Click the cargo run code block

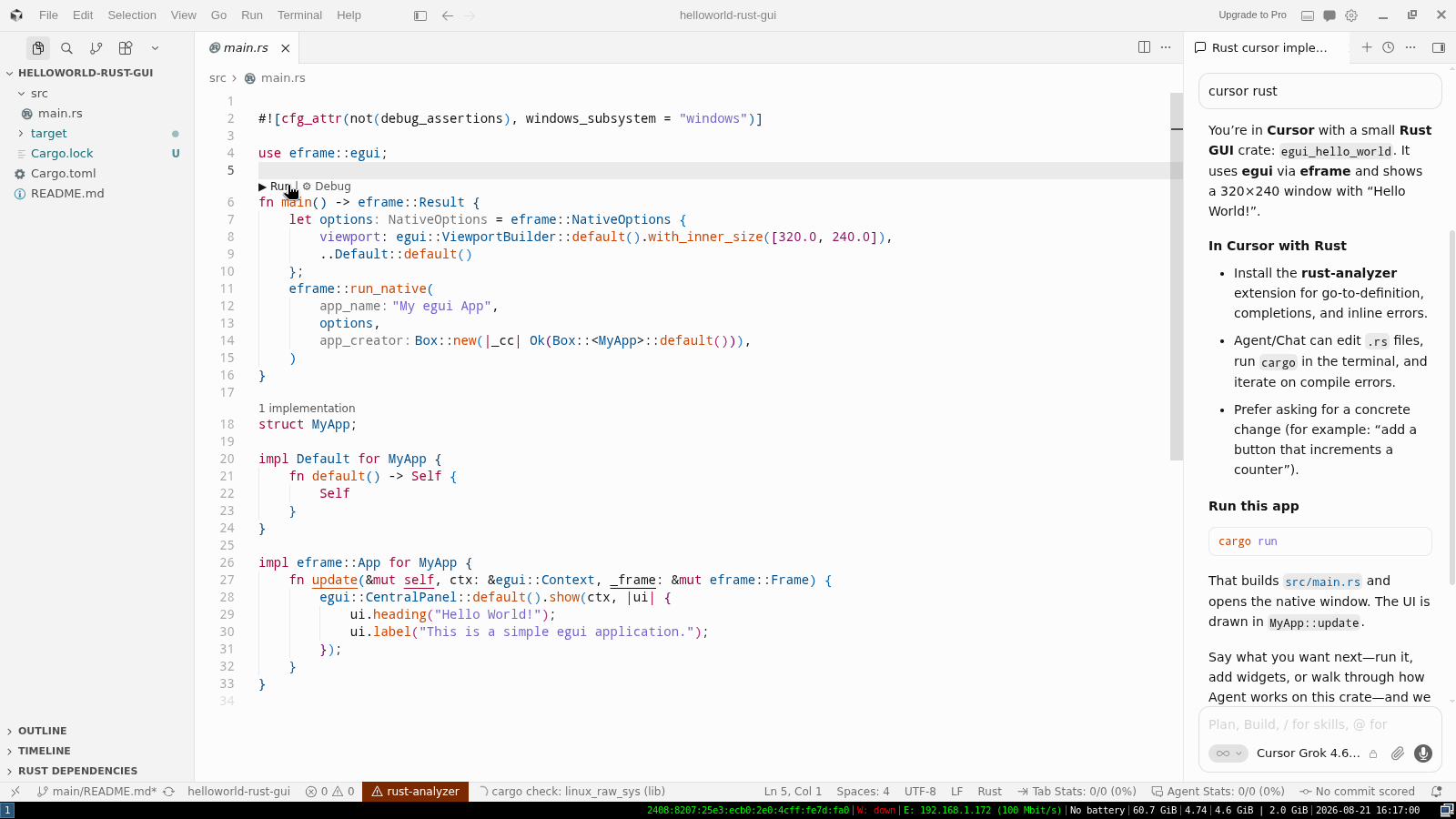pos(1320,541)
